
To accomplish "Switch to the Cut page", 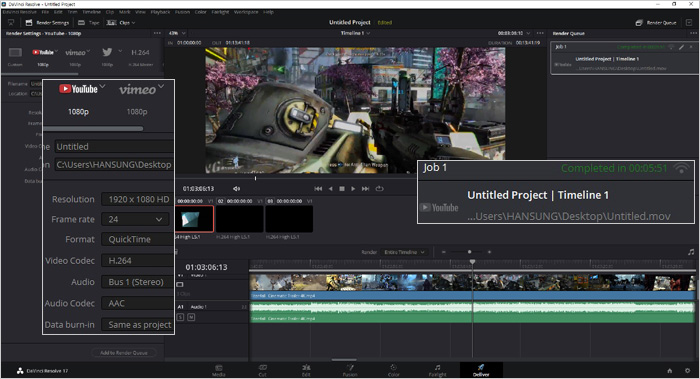I will point(262,371).
